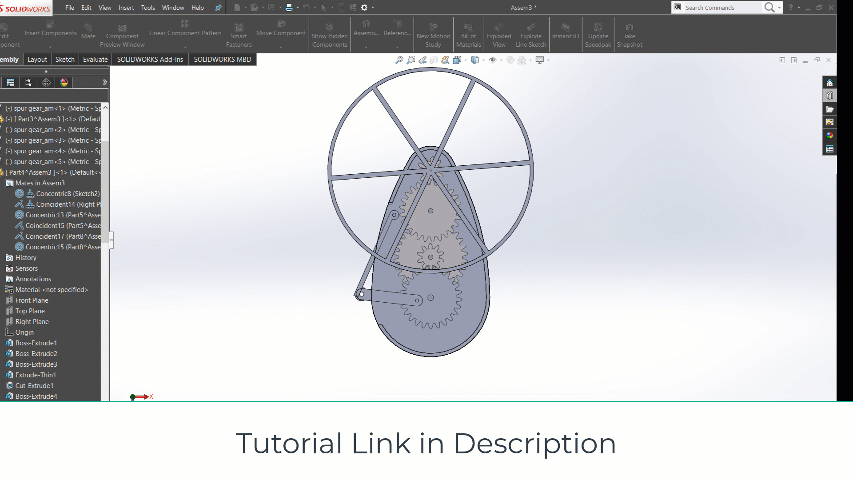This screenshot has height=480, width=853.
Task: Open the Help menu
Action: click(197, 8)
